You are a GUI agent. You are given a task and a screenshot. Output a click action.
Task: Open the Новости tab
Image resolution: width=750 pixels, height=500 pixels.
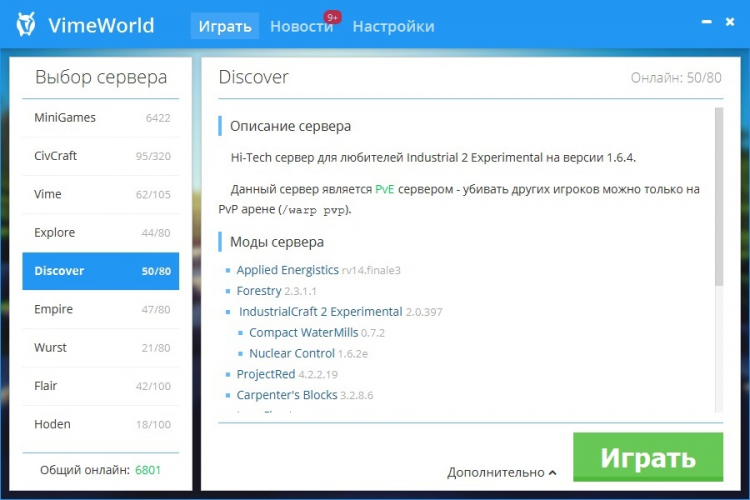[301, 26]
